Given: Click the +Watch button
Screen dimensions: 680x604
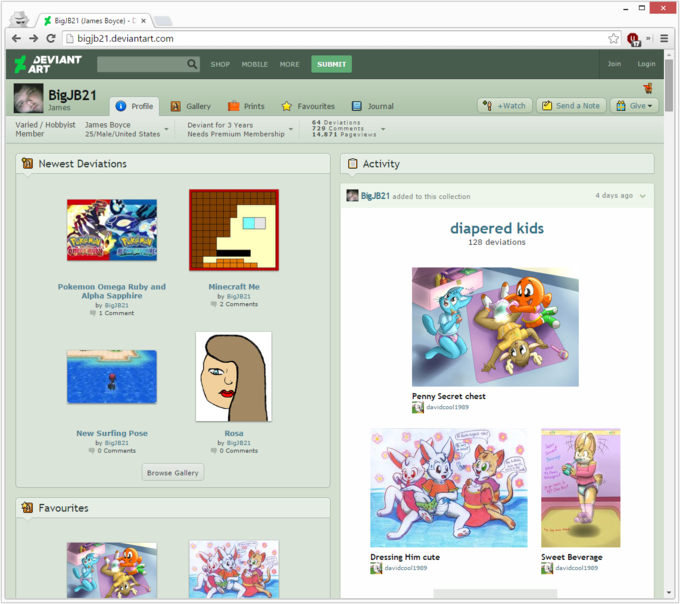Looking at the screenshot, I should coord(505,106).
